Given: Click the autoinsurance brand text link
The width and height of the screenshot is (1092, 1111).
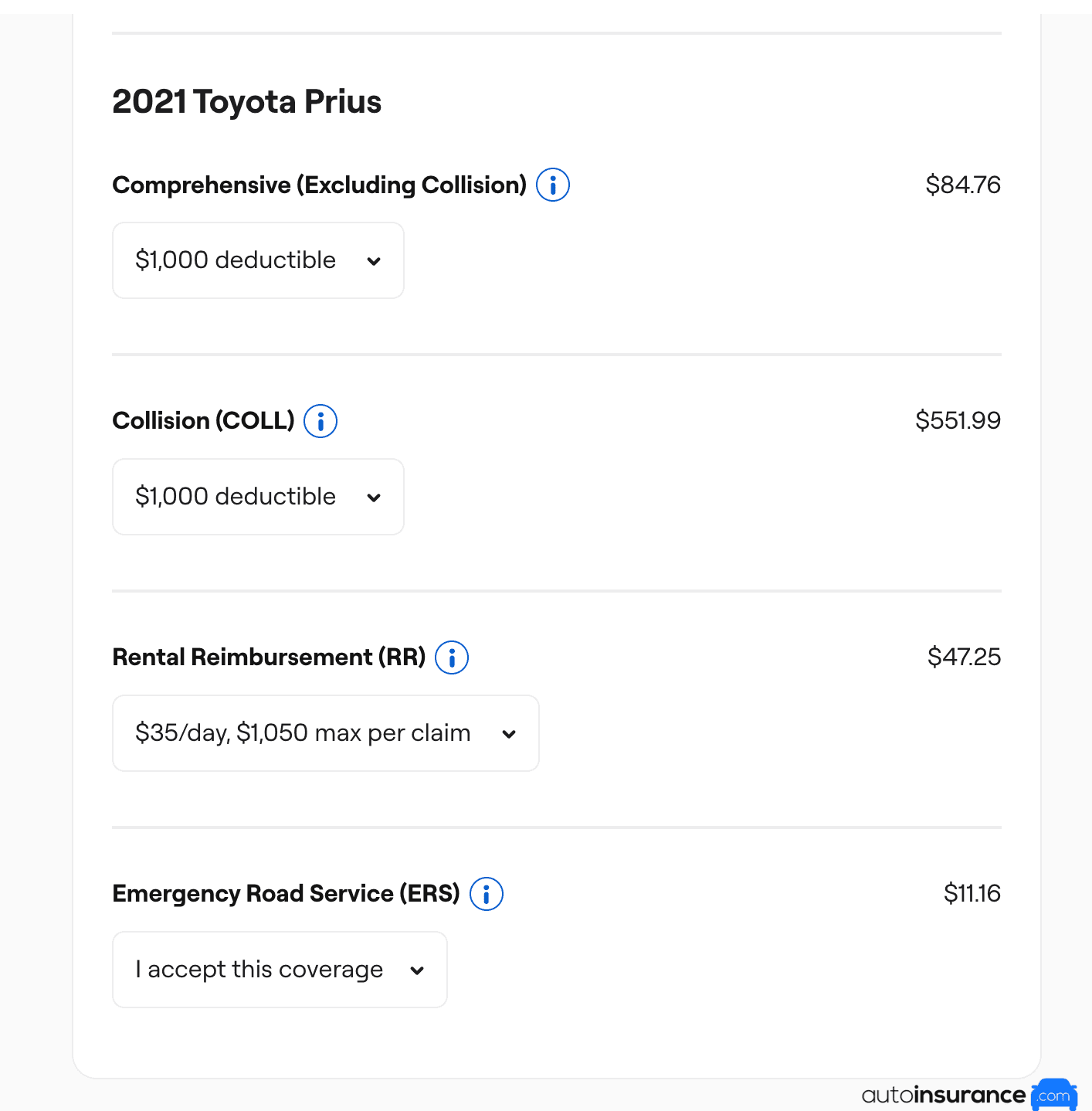Looking at the screenshot, I should pos(943,1095).
